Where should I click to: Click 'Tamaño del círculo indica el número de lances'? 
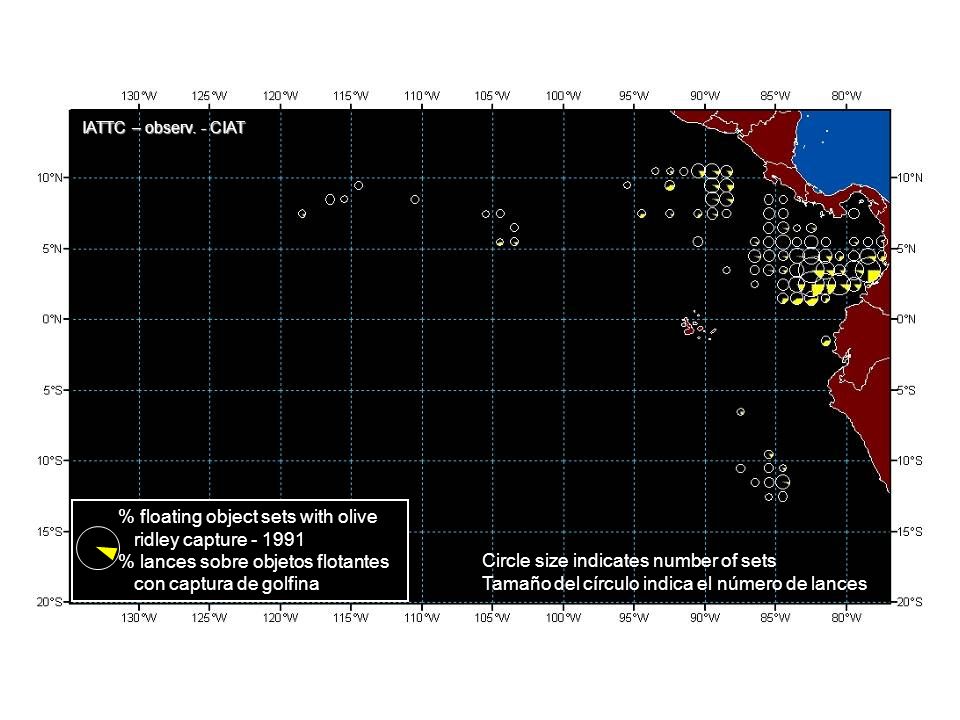click(x=674, y=583)
